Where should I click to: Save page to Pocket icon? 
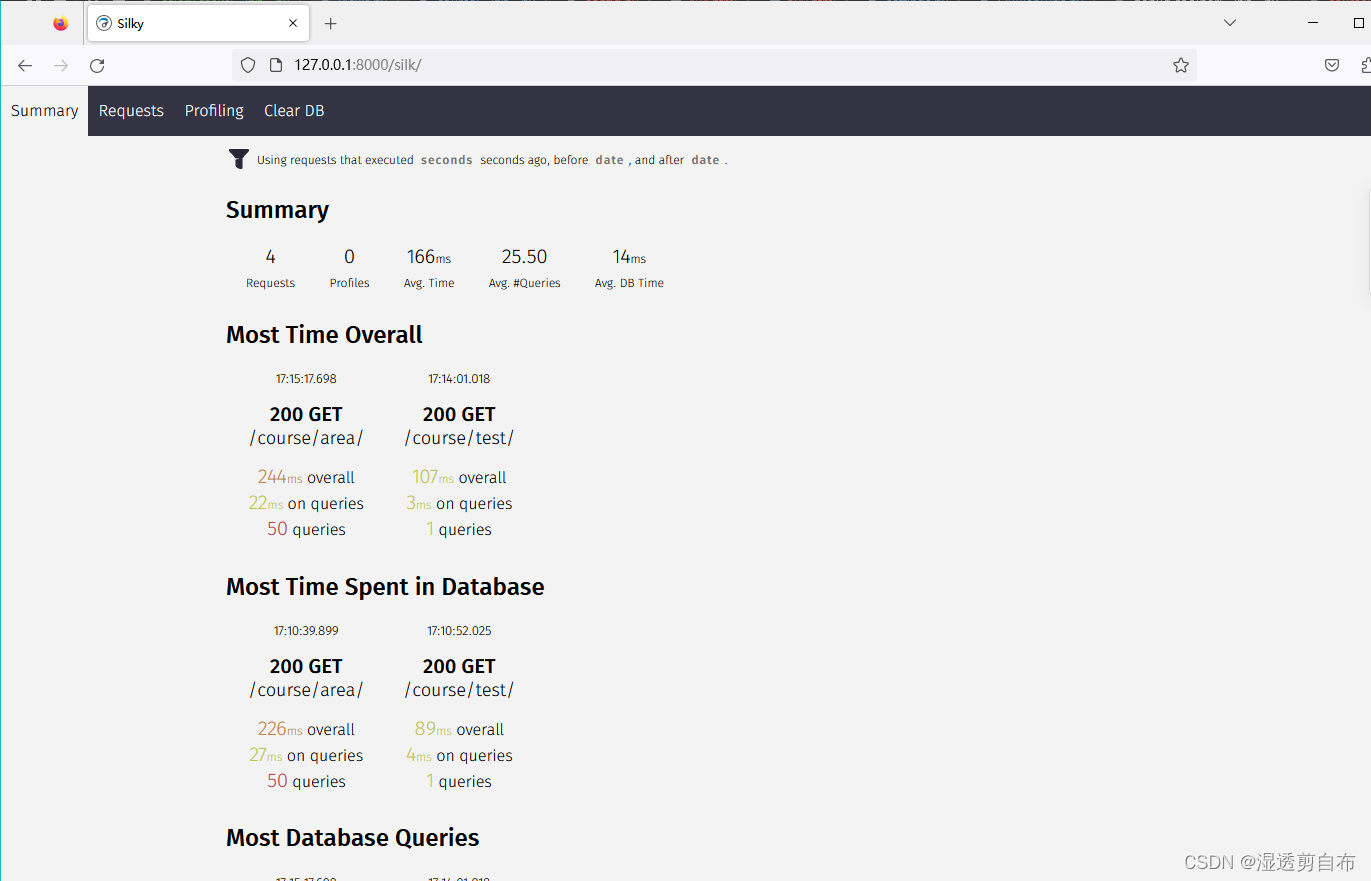pyautogui.click(x=1332, y=65)
